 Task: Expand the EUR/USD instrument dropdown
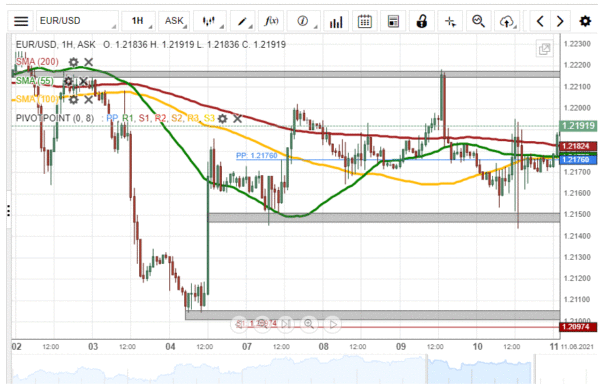click(x=77, y=21)
